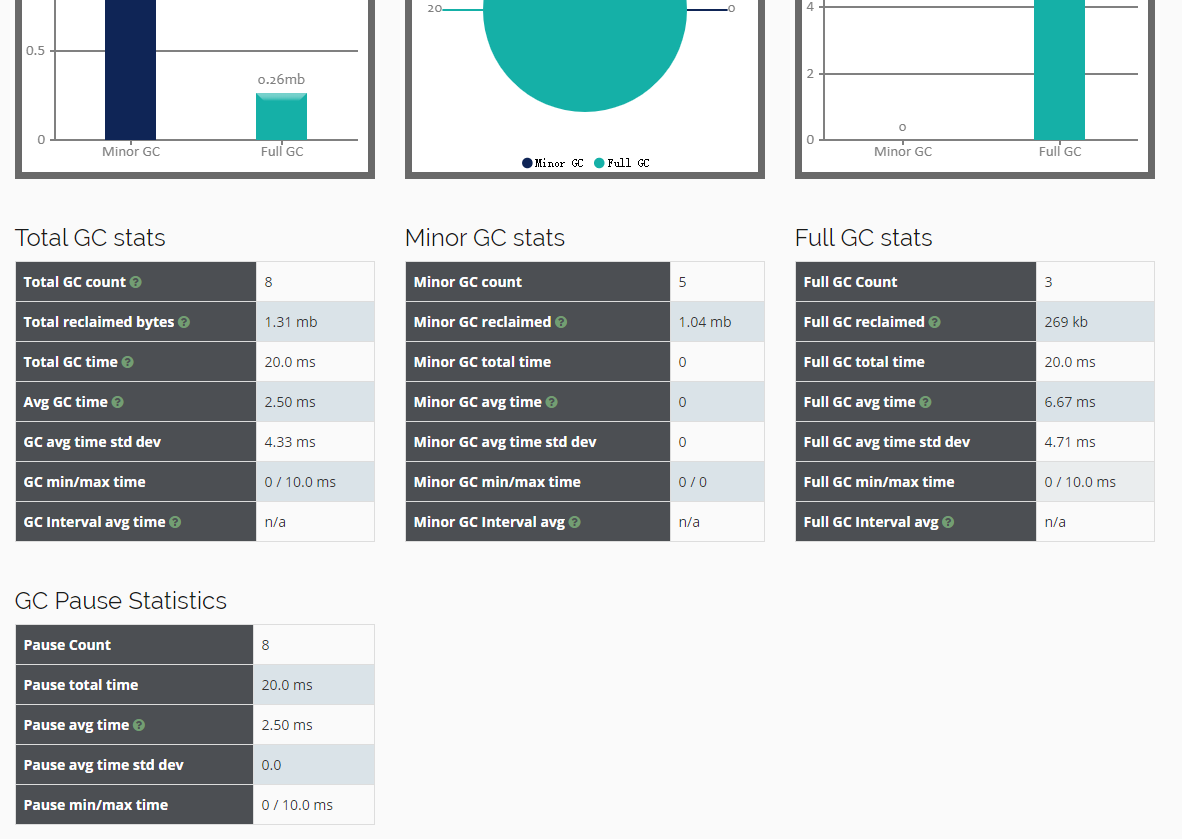Click help icon beside Minor GC reclaimed

[x=561, y=322]
